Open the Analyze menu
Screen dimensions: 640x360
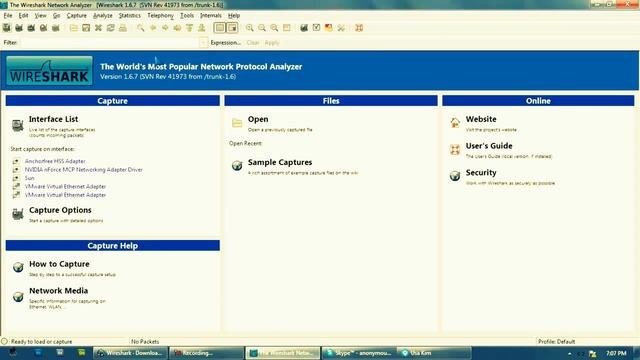103,16
